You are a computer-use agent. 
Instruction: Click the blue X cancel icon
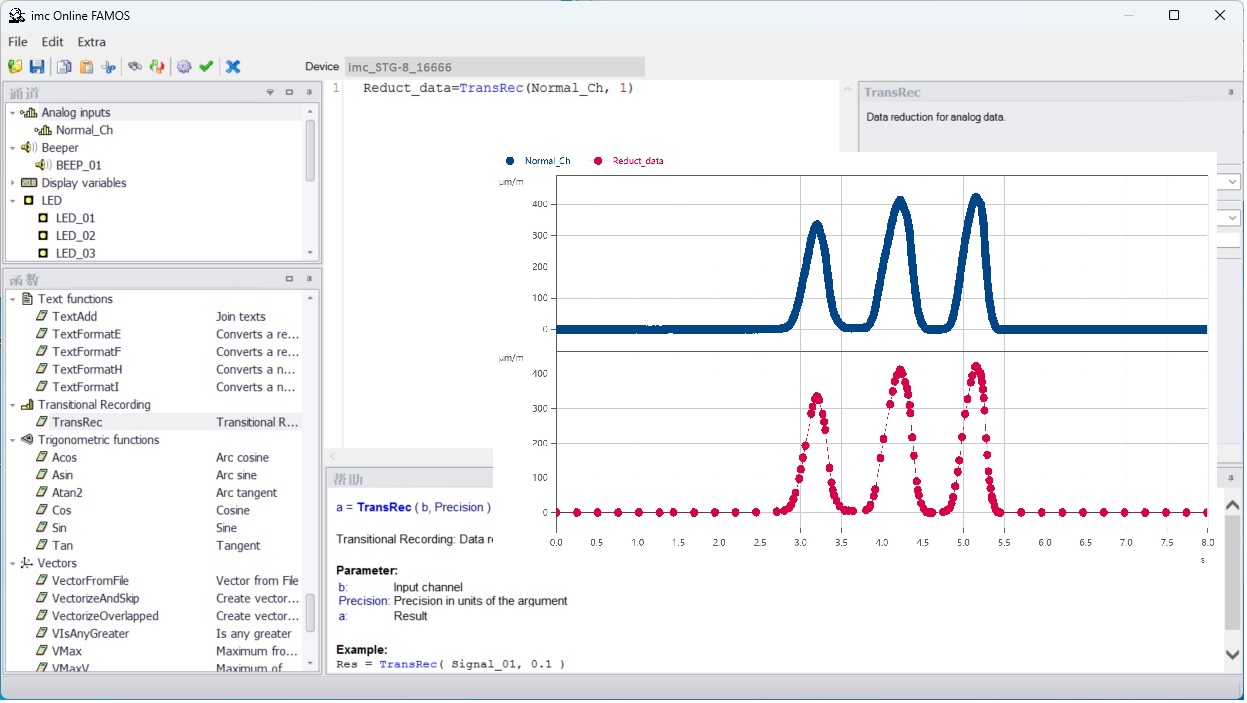(x=233, y=67)
